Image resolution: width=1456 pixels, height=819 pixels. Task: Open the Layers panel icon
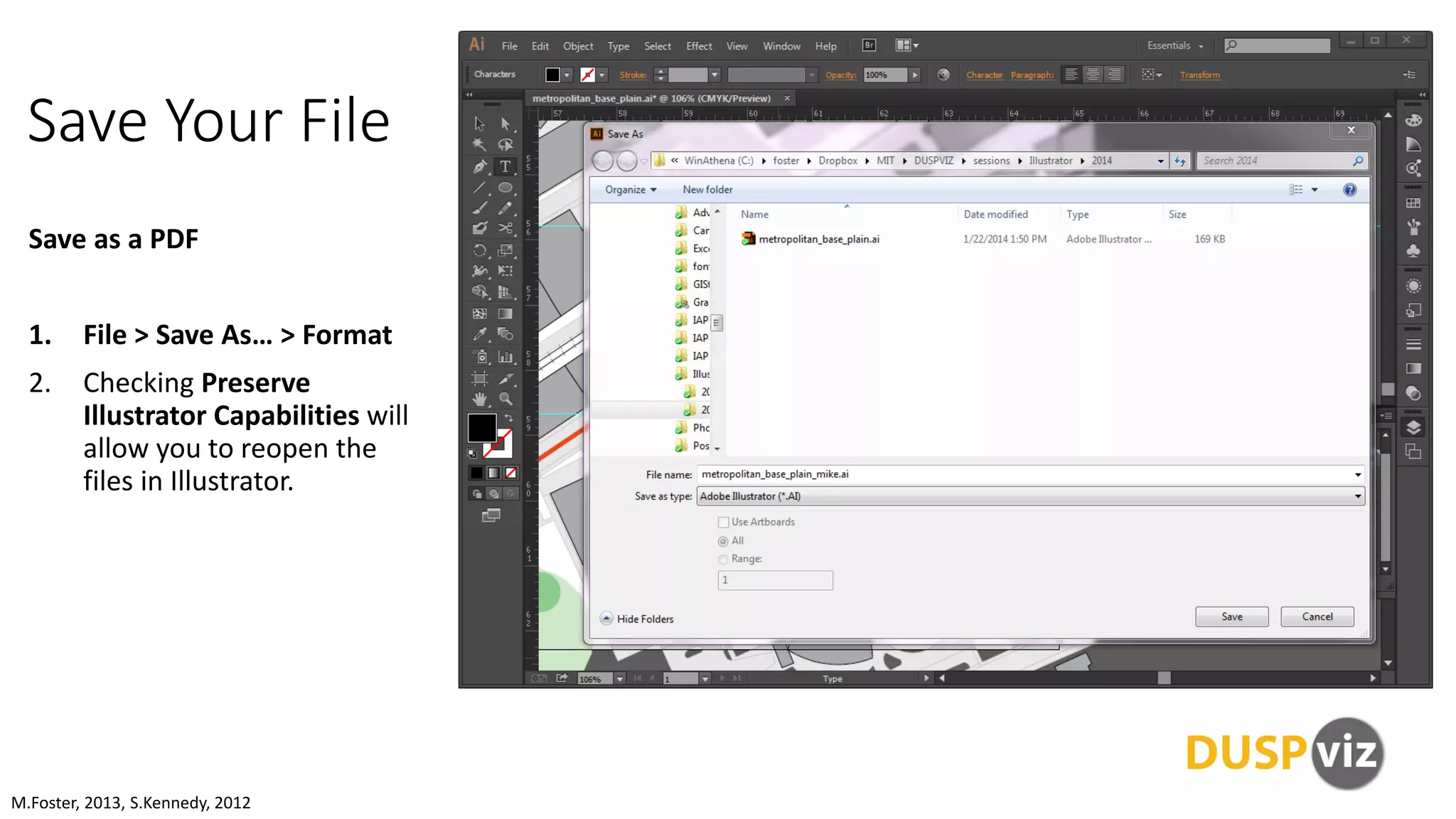1413,427
